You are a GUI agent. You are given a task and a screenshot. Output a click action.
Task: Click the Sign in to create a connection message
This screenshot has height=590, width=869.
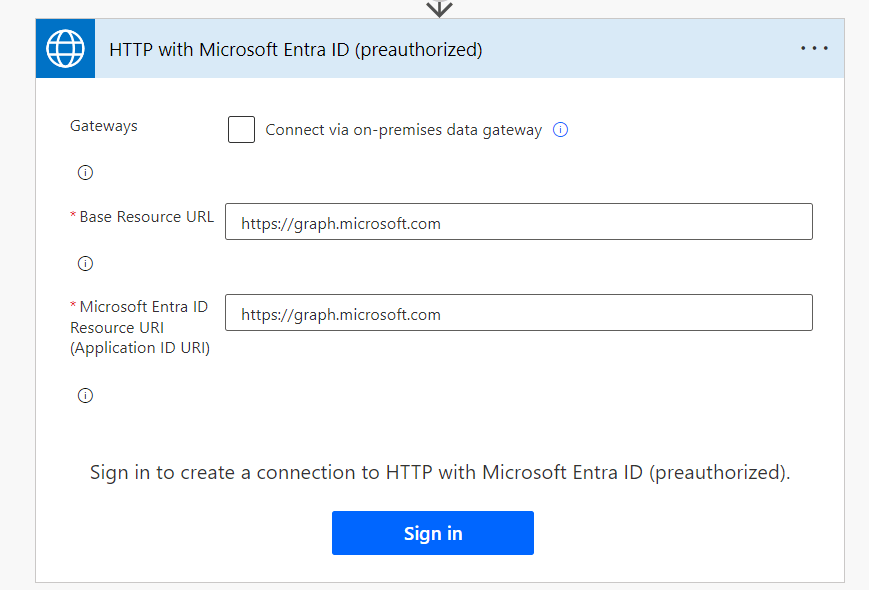[x=440, y=472]
